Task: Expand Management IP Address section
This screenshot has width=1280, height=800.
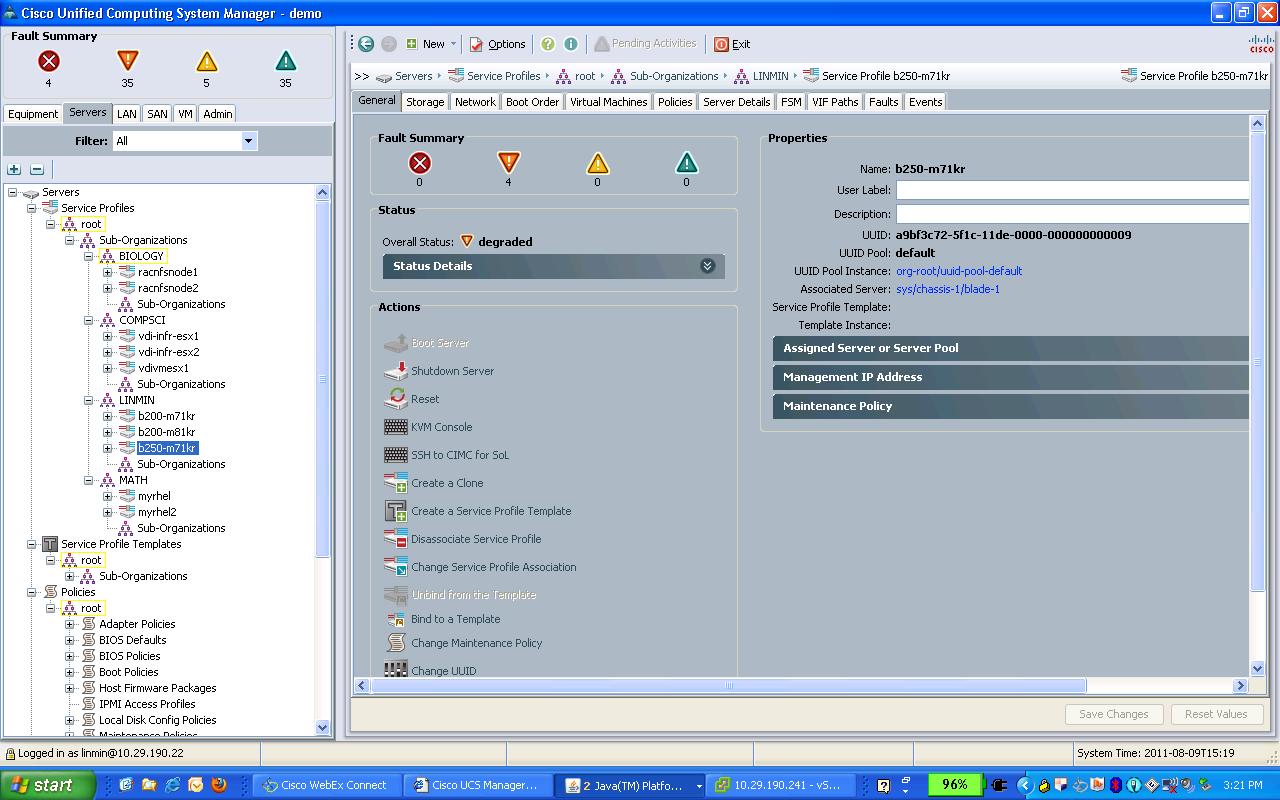Action: 1011,377
